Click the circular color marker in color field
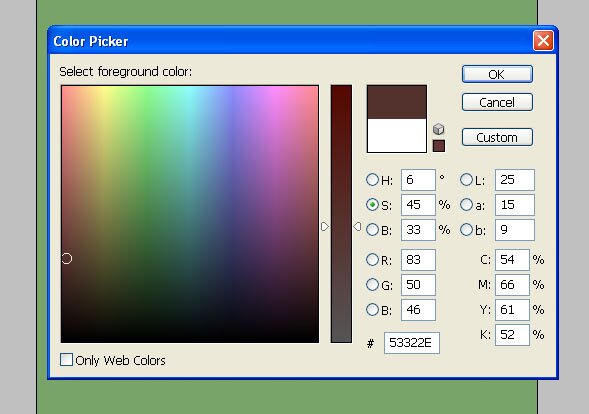Image resolution: width=589 pixels, height=414 pixels. [x=67, y=258]
